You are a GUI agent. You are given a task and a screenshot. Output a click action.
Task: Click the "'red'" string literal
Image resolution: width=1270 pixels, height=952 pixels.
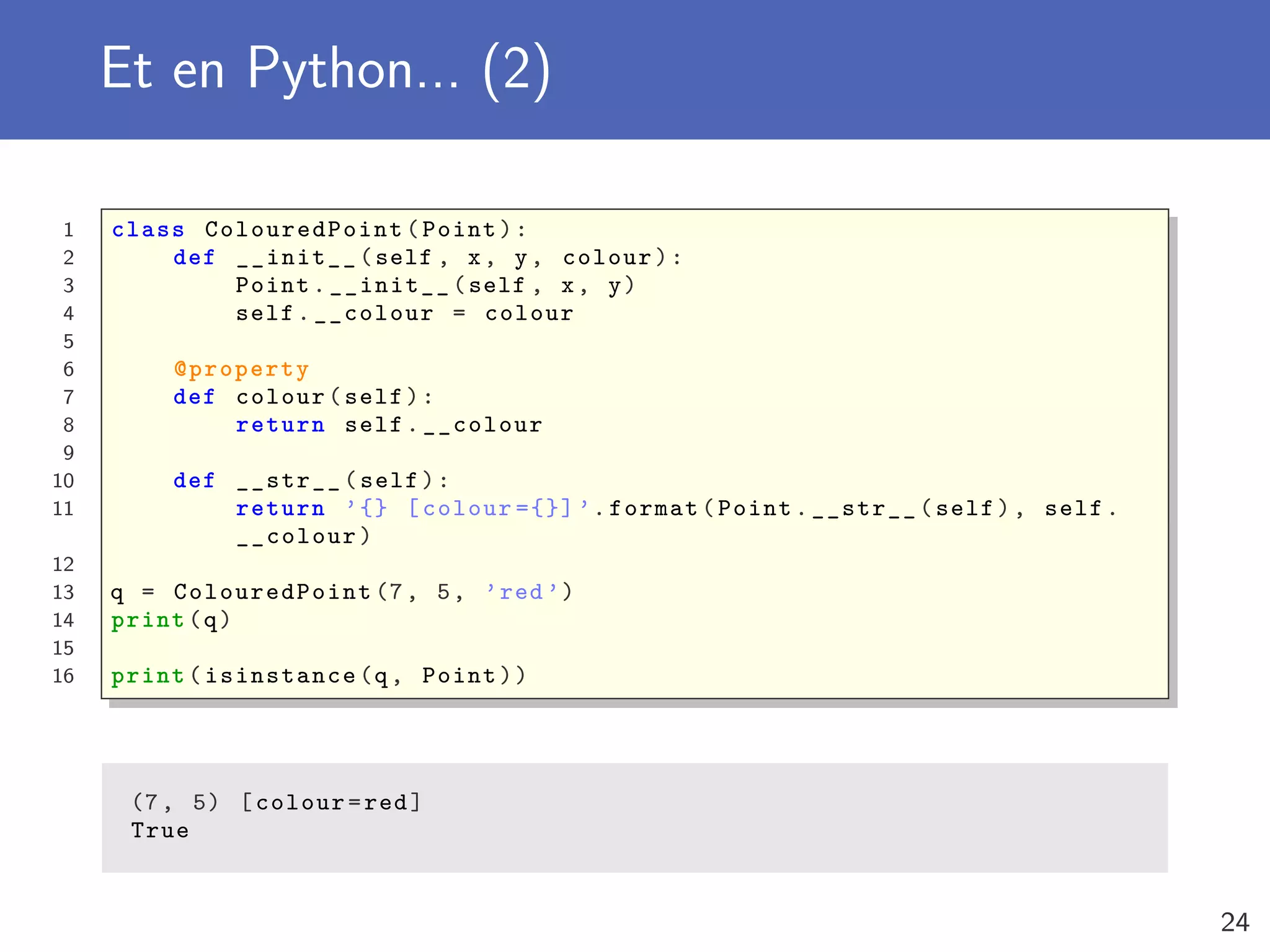coord(522,592)
